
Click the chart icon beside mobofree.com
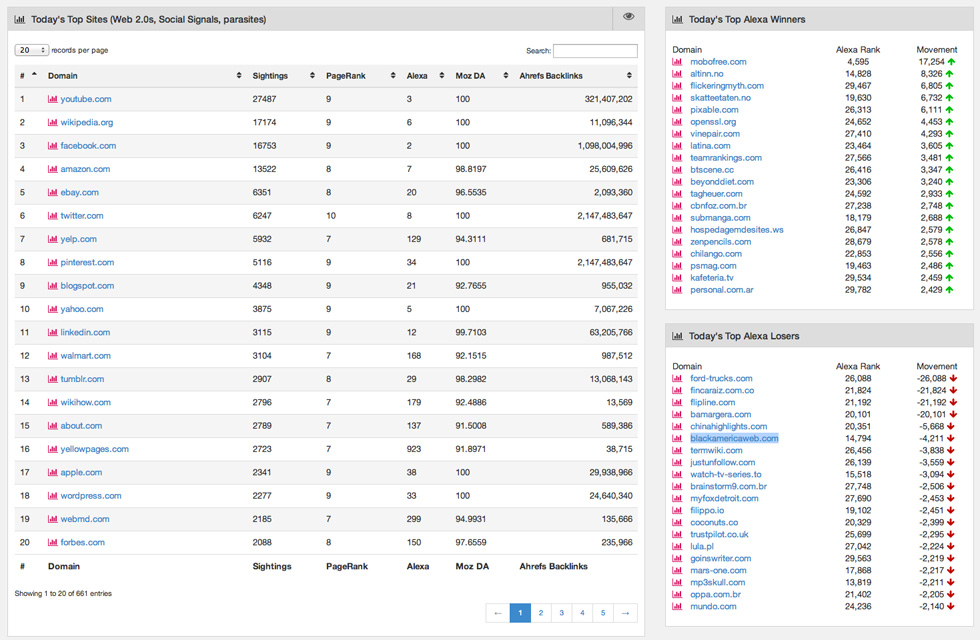(677, 61)
